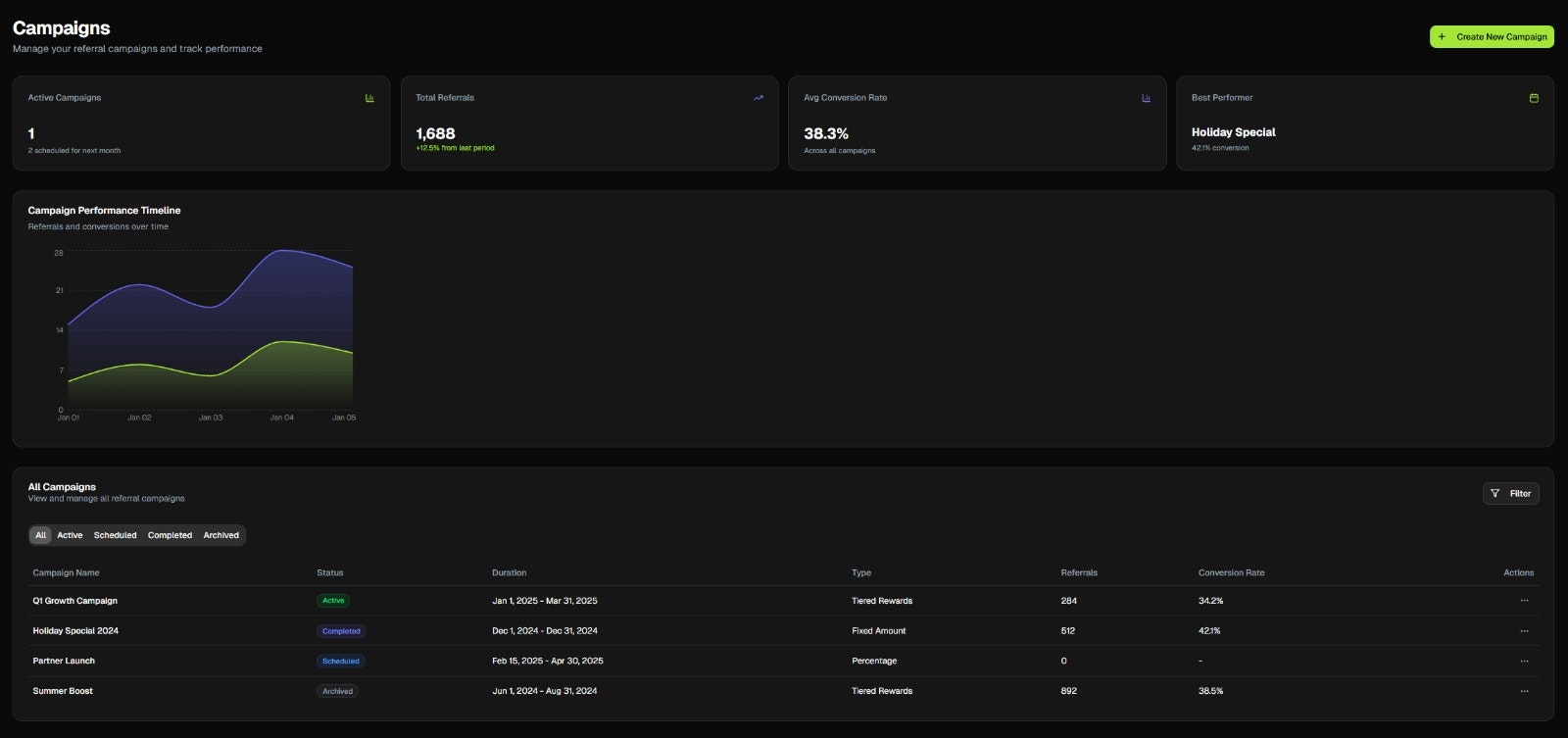Screen dimensions: 1568x738
Task: Click the 2 scheduled for next month text
Action: coord(74,151)
